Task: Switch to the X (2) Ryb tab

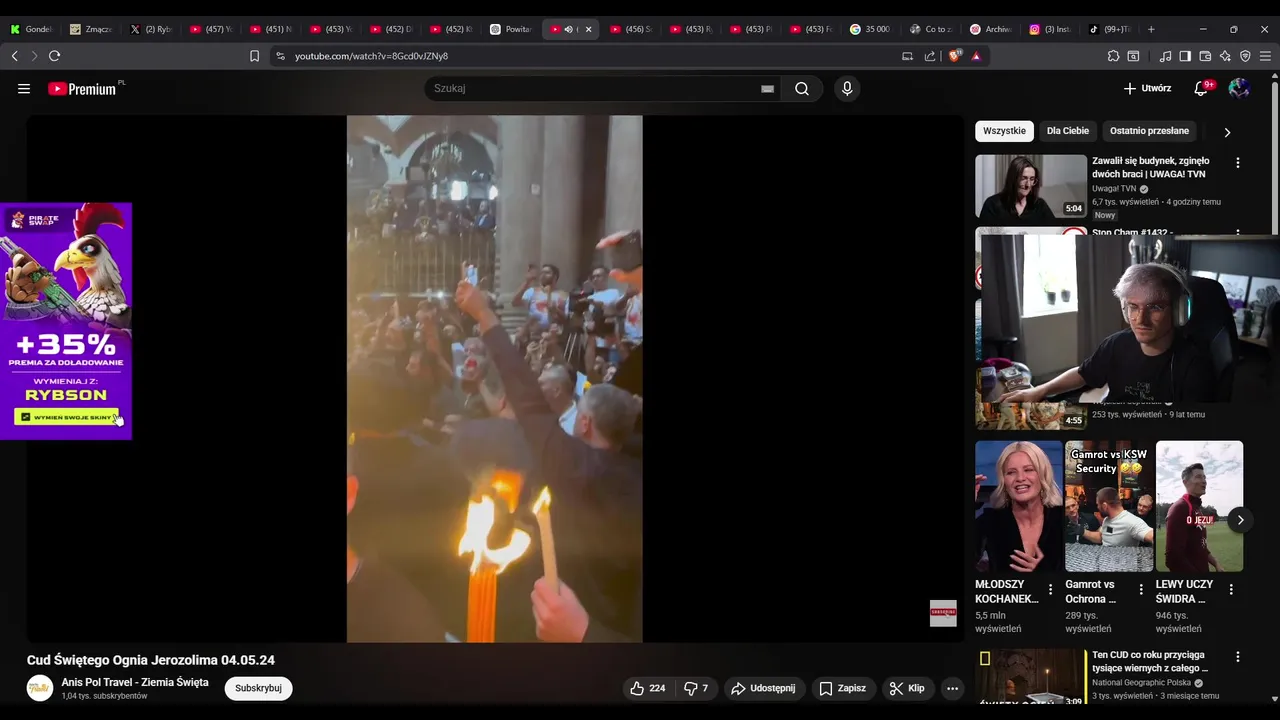Action: click(151, 29)
